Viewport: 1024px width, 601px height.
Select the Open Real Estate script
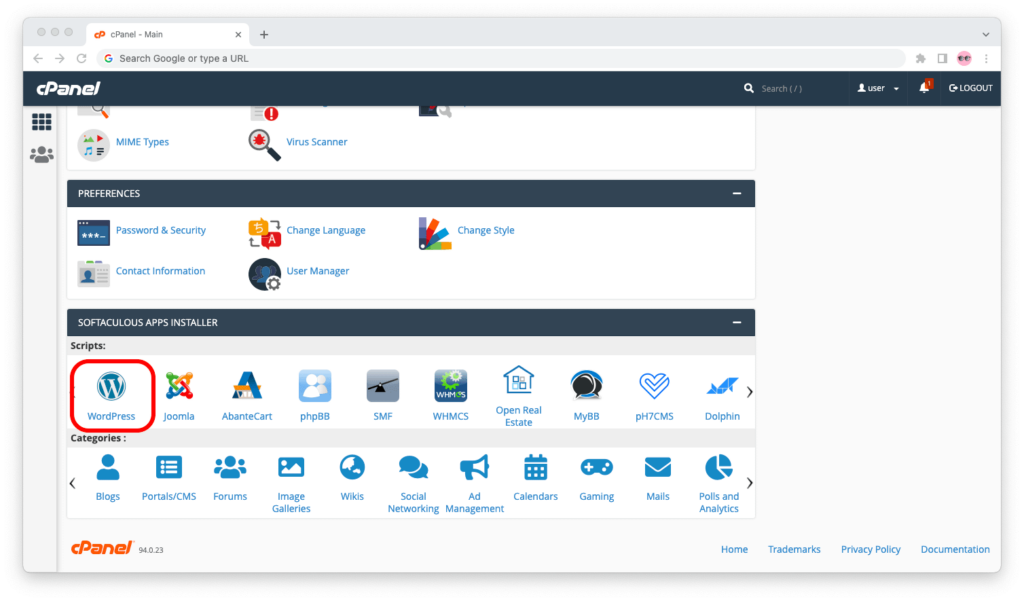[x=519, y=396]
